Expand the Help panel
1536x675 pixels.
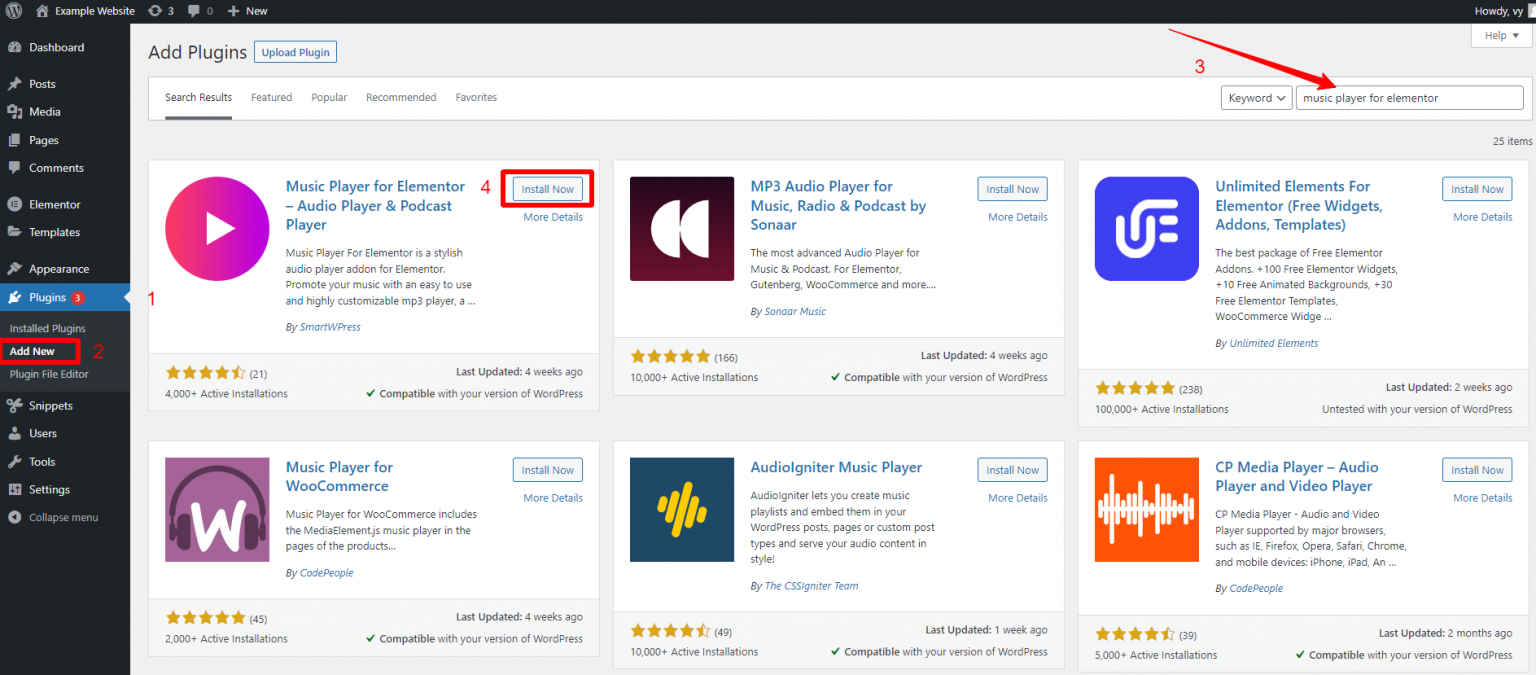[x=1502, y=36]
